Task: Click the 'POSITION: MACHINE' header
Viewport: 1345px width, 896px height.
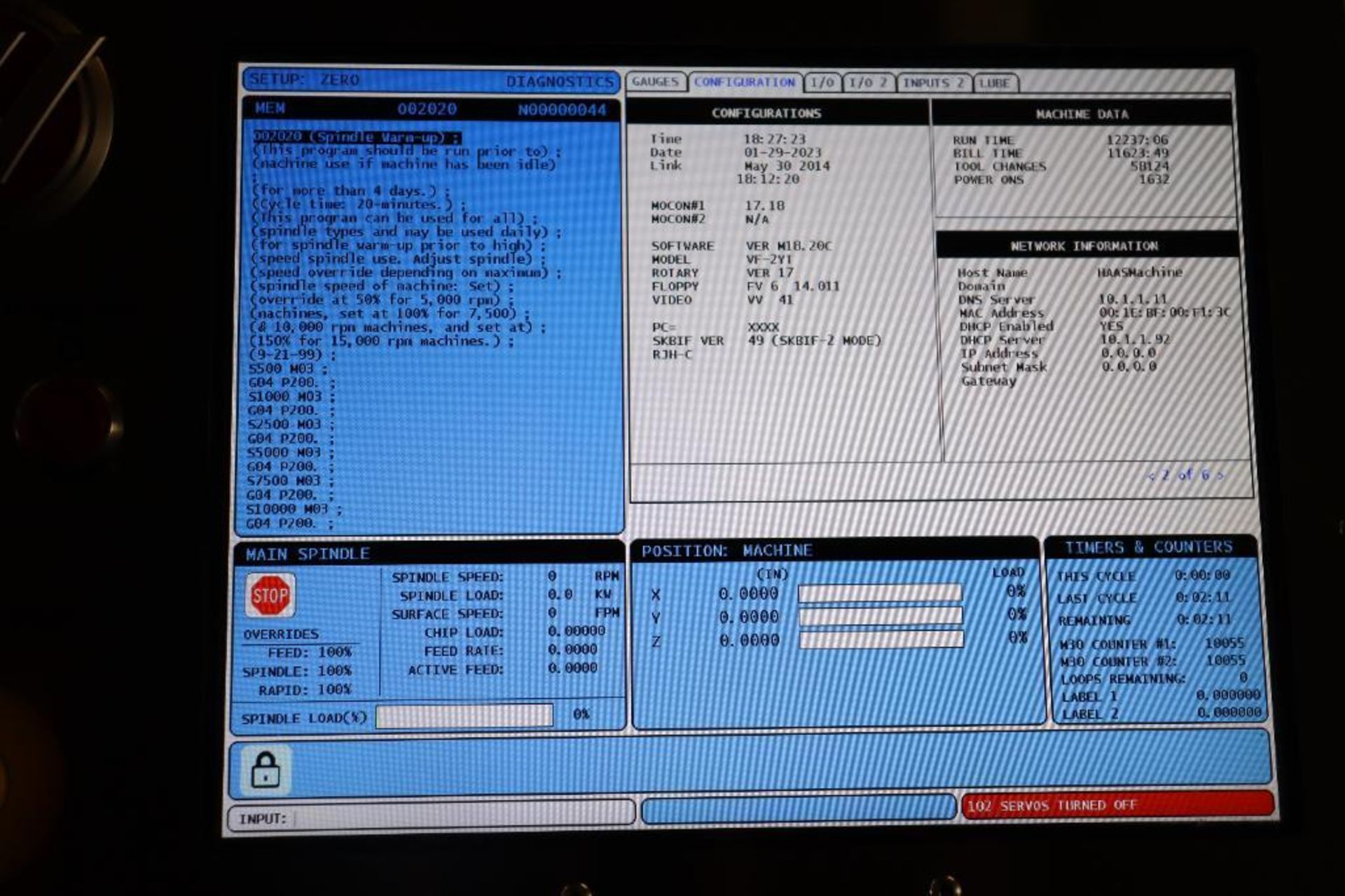Action: pyautogui.click(x=727, y=551)
